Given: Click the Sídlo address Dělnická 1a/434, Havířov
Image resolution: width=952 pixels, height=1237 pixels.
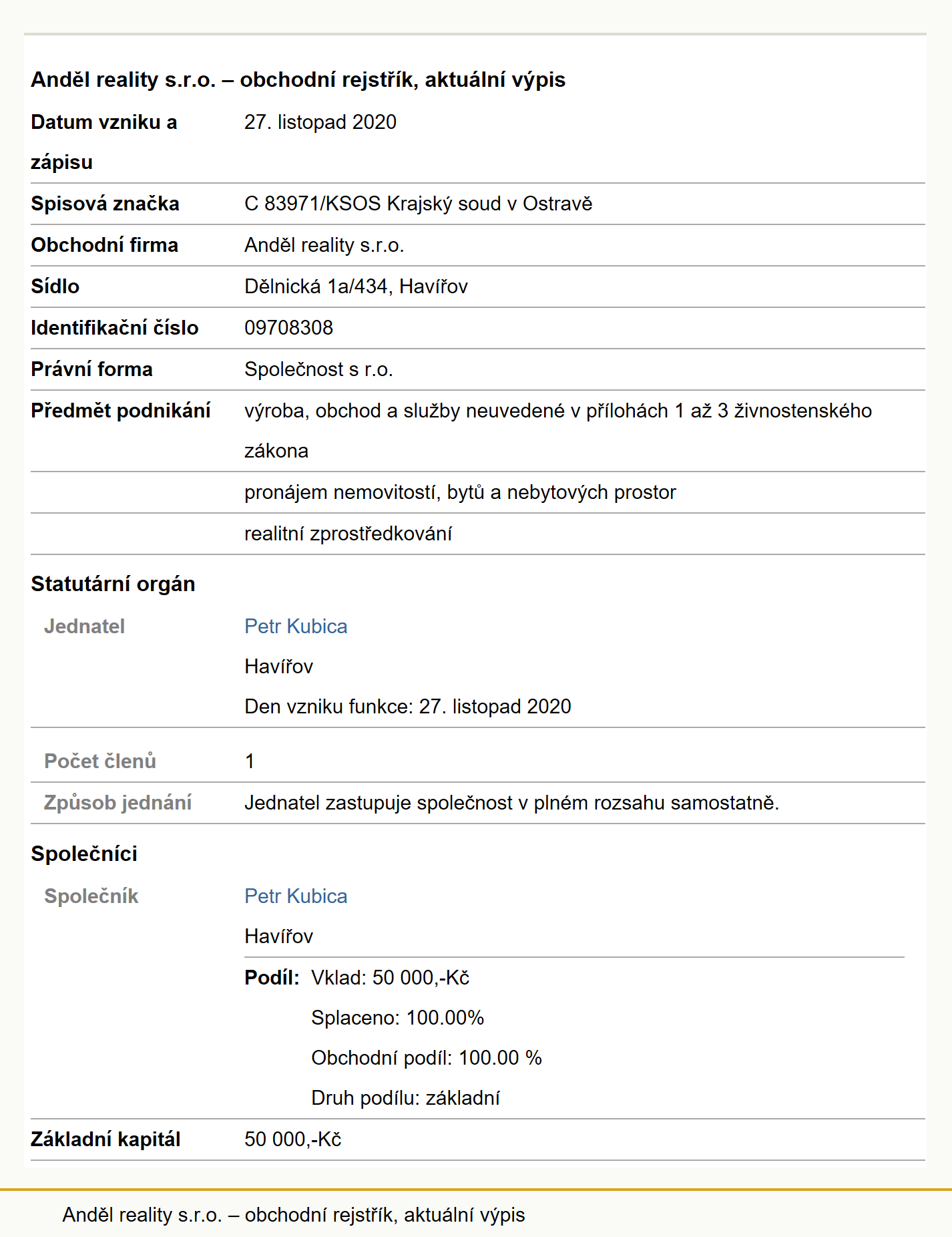Looking at the screenshot, I should [x=356, y=287].
